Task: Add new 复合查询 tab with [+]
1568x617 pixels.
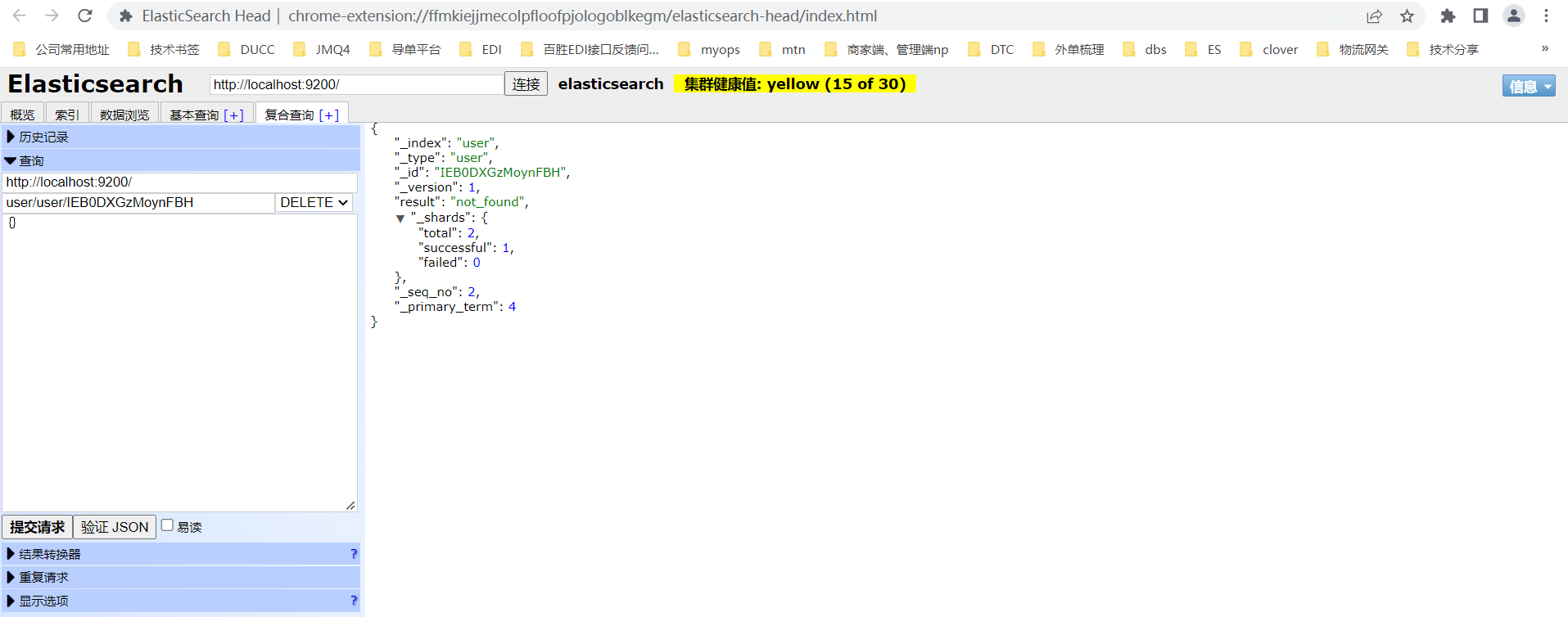Action: 329,115
